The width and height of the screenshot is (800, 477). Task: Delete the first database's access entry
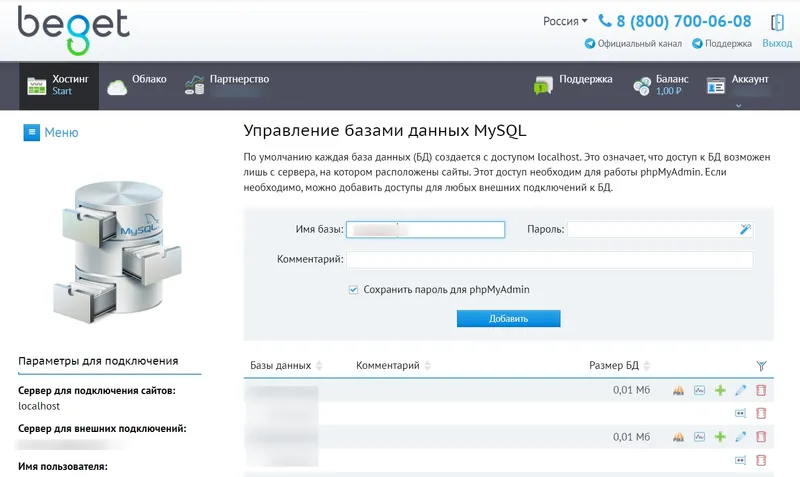(761, 413)
